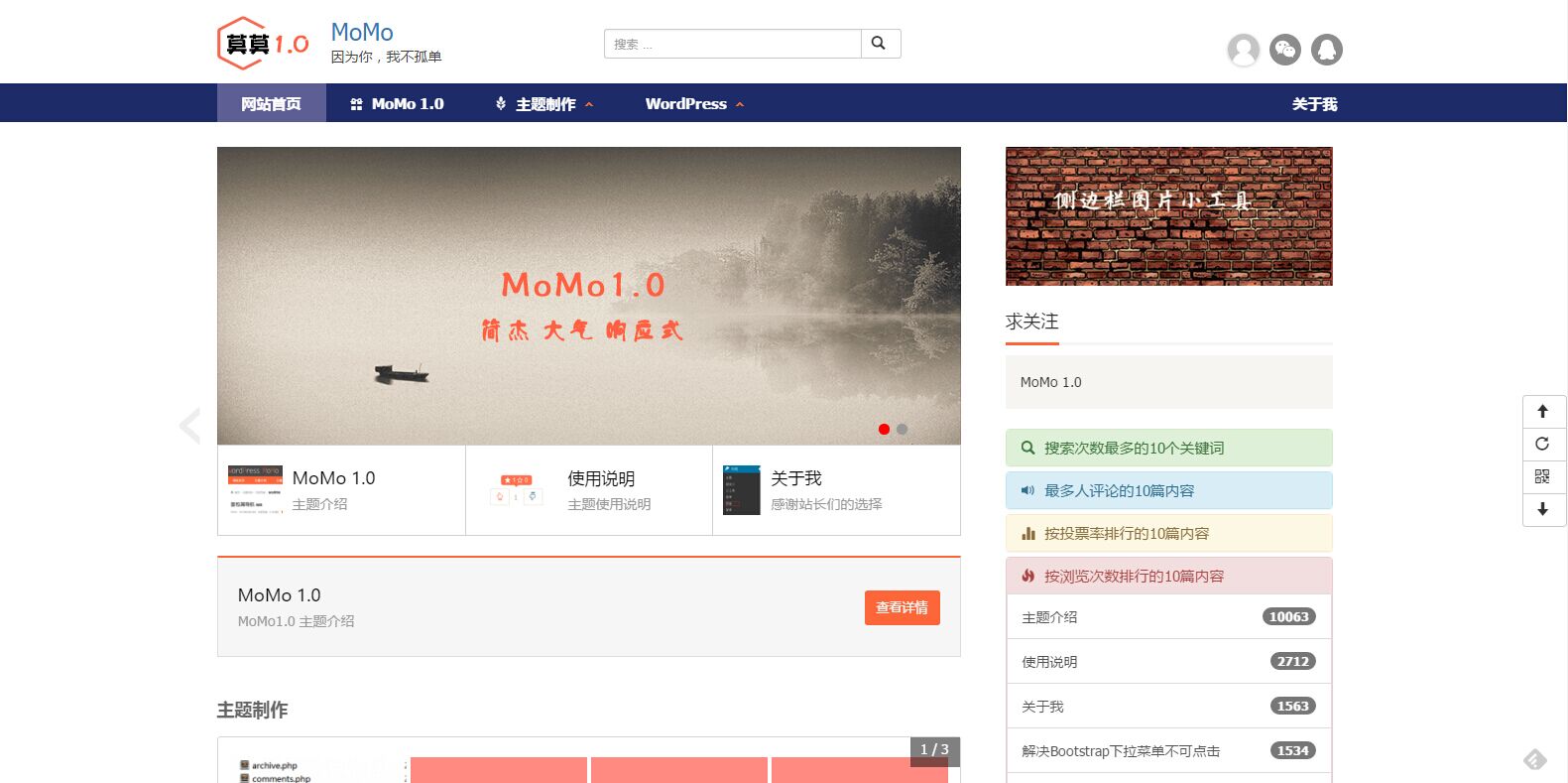Open the user profile avatar icon

(1243, 50)
